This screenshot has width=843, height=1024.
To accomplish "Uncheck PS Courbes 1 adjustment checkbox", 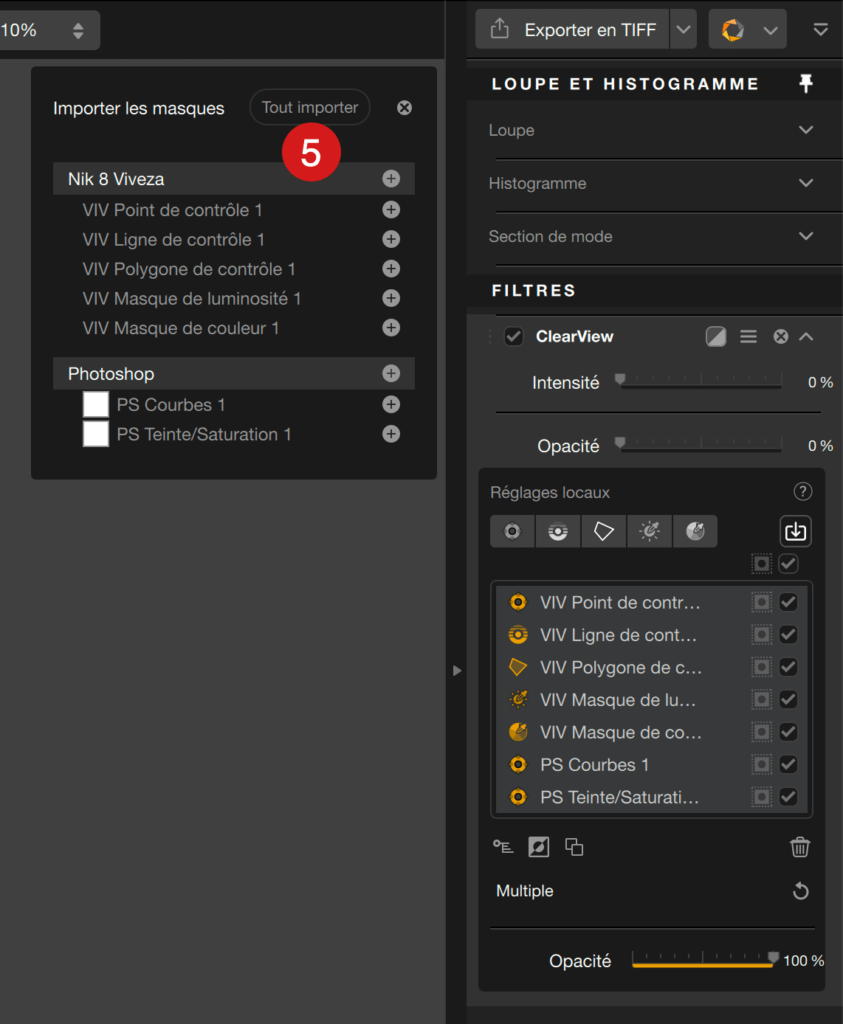I will (788, 764).
